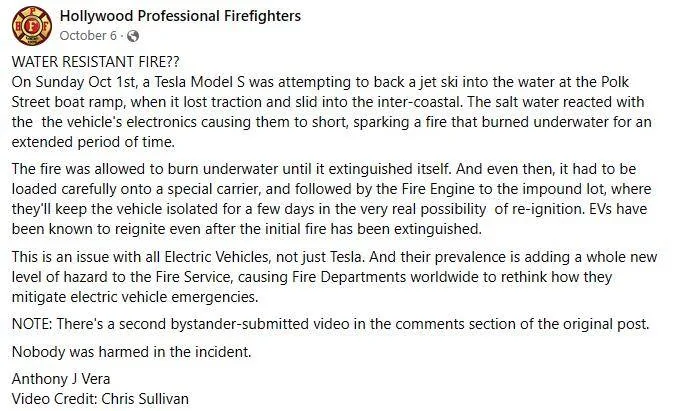Open Hollywood Professional Firefighters page name link

(x=180, y=17)
